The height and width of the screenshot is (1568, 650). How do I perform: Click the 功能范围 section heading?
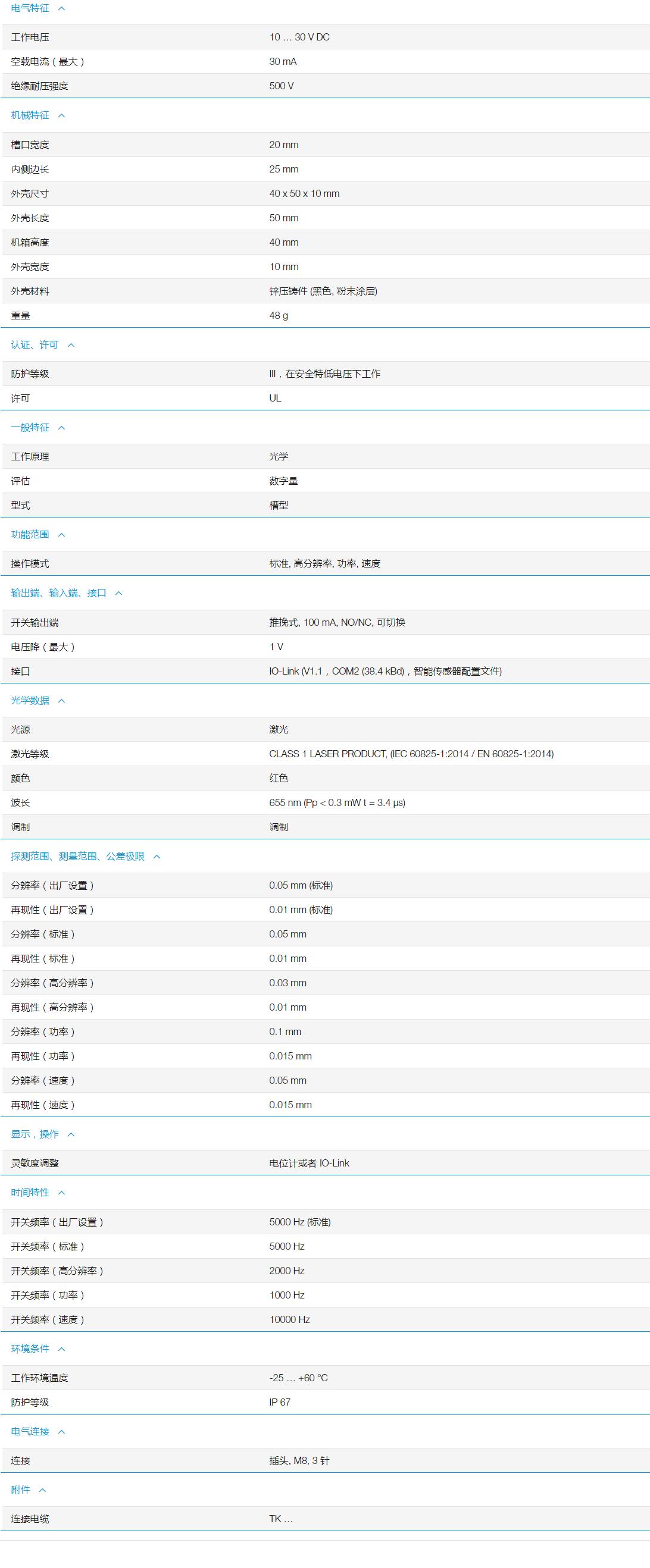[x=30, y=534]
